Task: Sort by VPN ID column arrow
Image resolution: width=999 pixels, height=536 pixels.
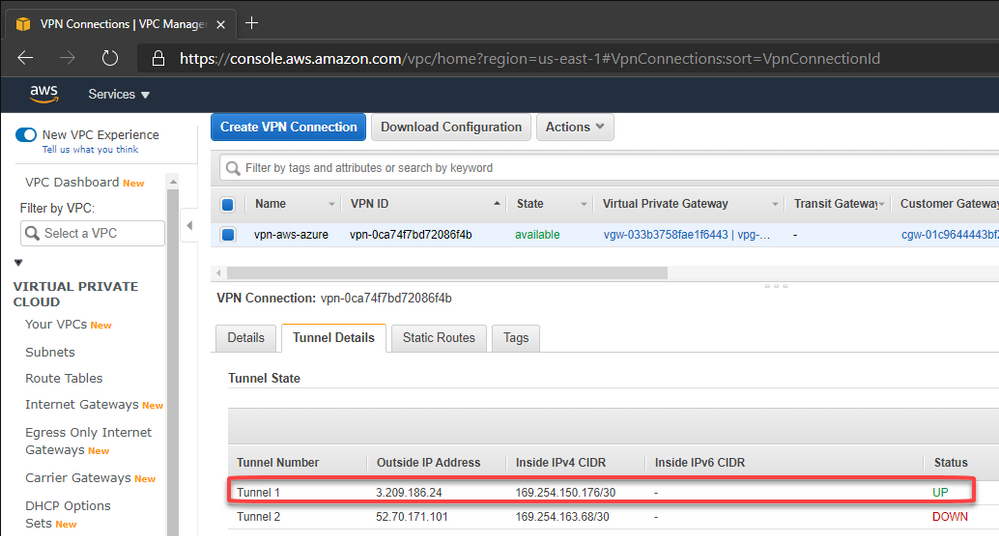Action: (497, 204)
